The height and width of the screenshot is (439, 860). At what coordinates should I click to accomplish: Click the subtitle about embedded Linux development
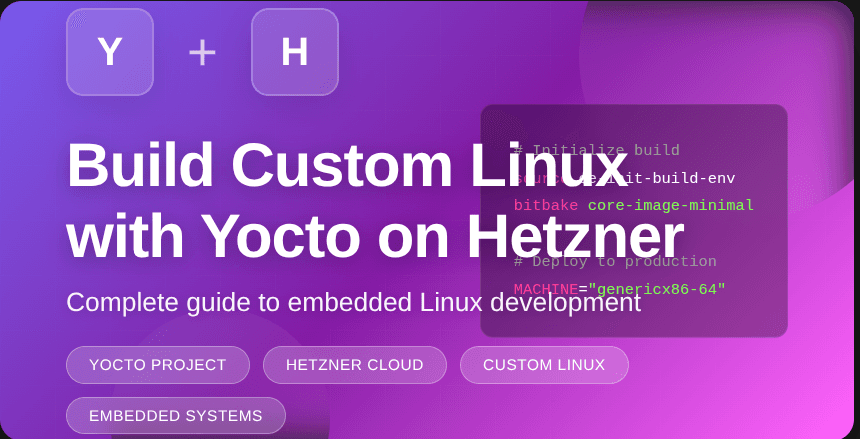(x=354, y=302)
